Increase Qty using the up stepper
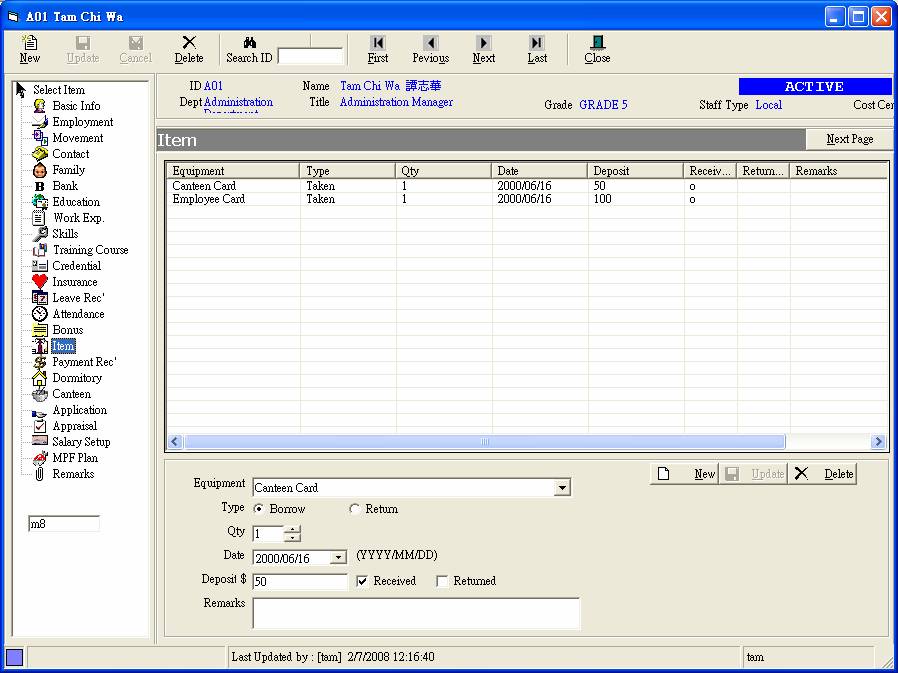The height and width of the screenshot is (673, 898). pos(292,531)
